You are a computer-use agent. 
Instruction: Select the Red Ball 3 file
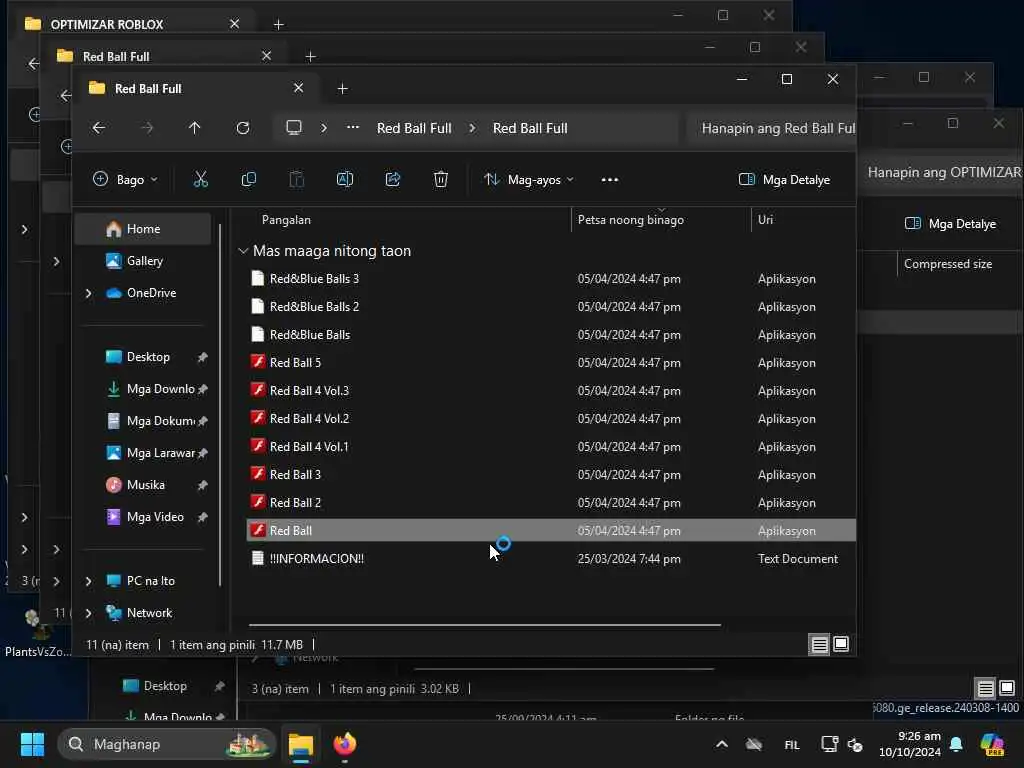pyautogui.click(x=551, y=475)
